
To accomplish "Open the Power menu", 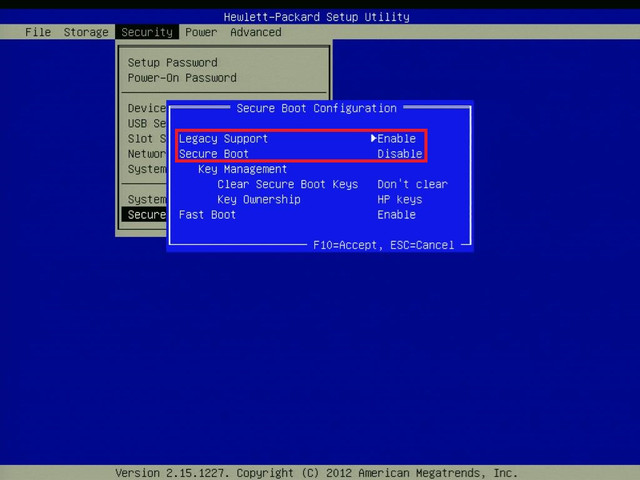I will 201,32.
